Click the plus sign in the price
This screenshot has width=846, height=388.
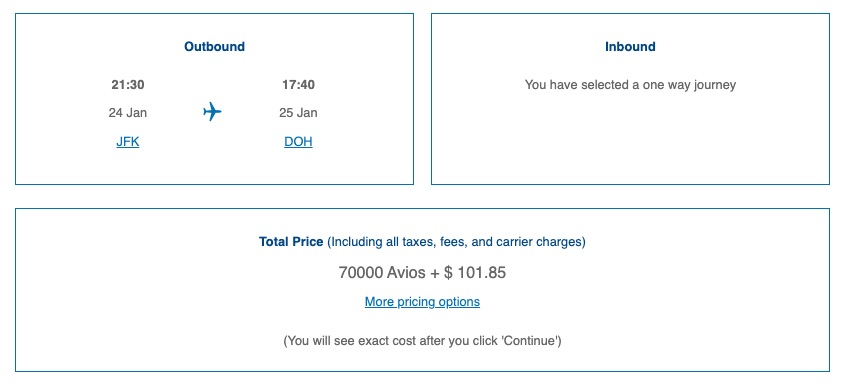[x=435, y=273]
